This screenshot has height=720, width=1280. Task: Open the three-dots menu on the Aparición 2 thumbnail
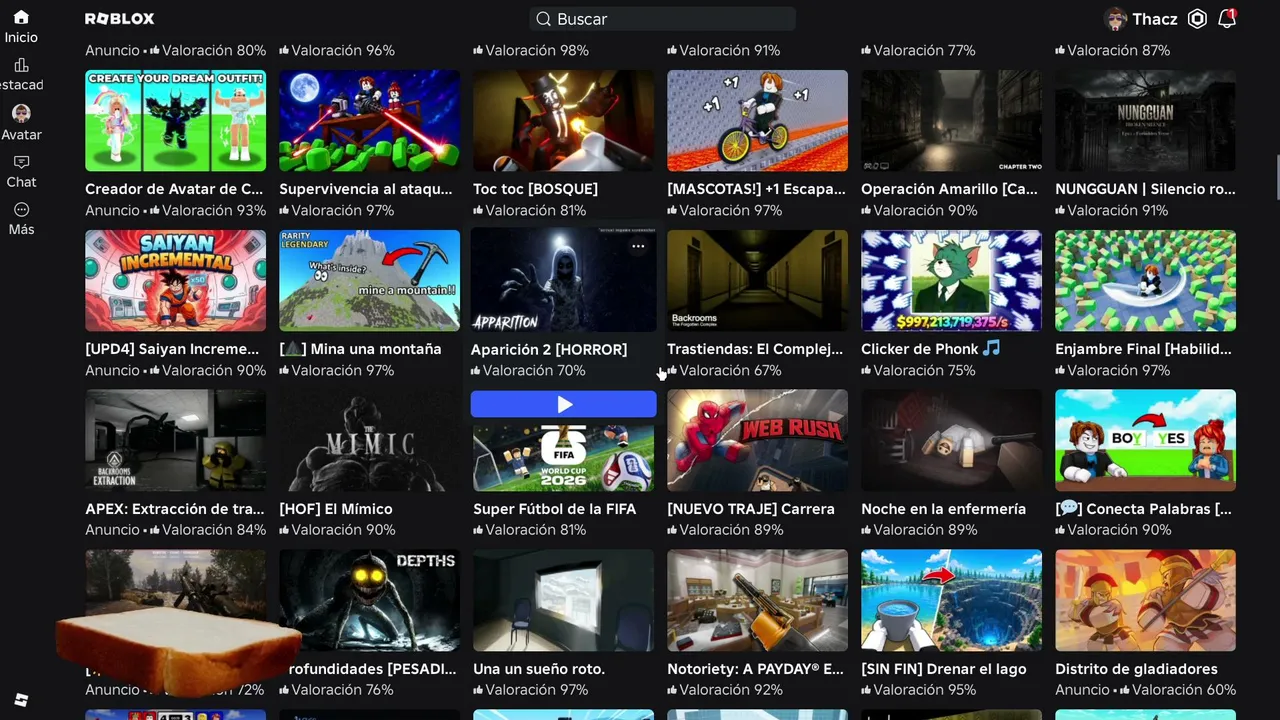point(638,246)
